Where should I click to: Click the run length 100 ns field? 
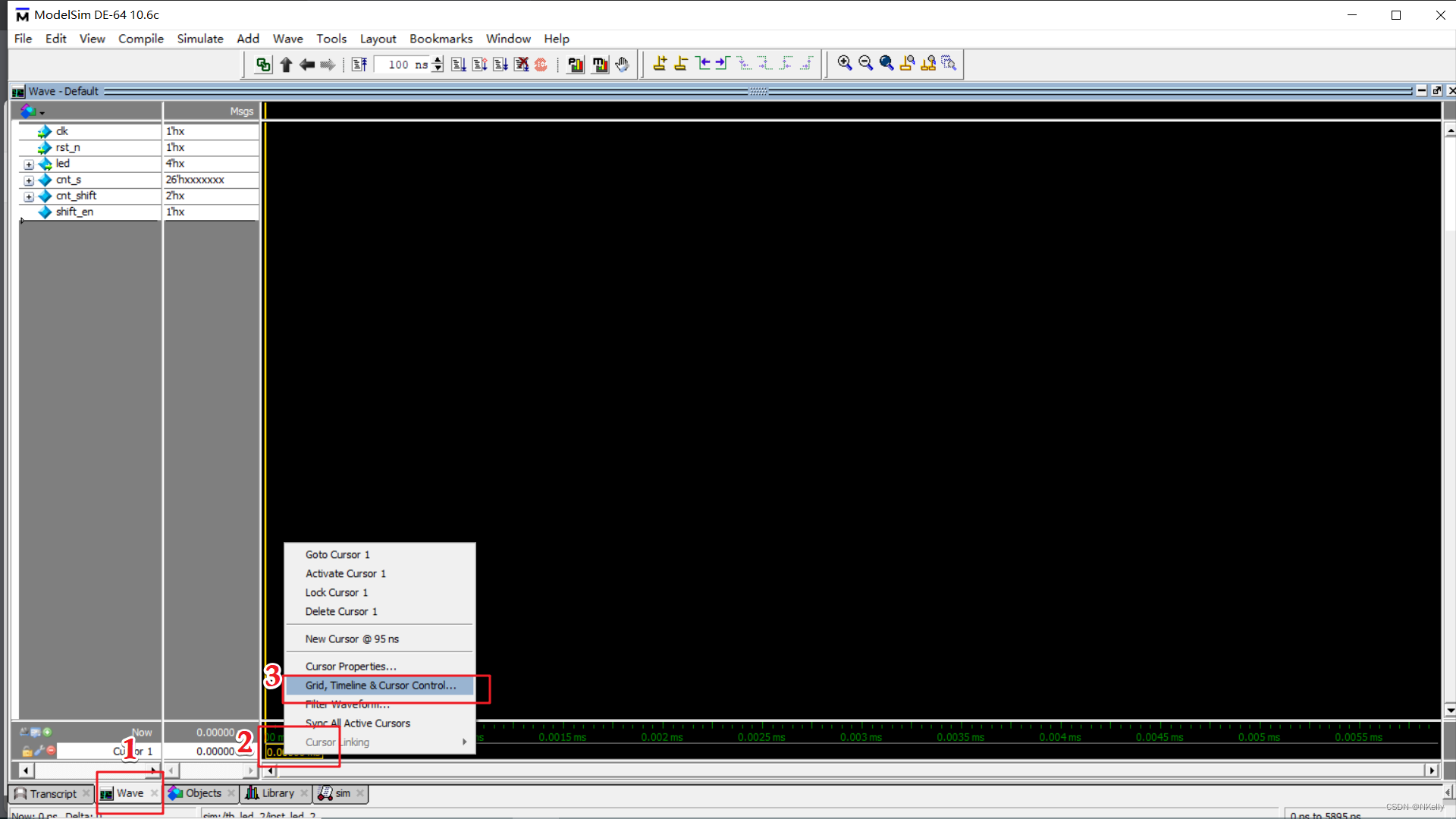point(403,64)
